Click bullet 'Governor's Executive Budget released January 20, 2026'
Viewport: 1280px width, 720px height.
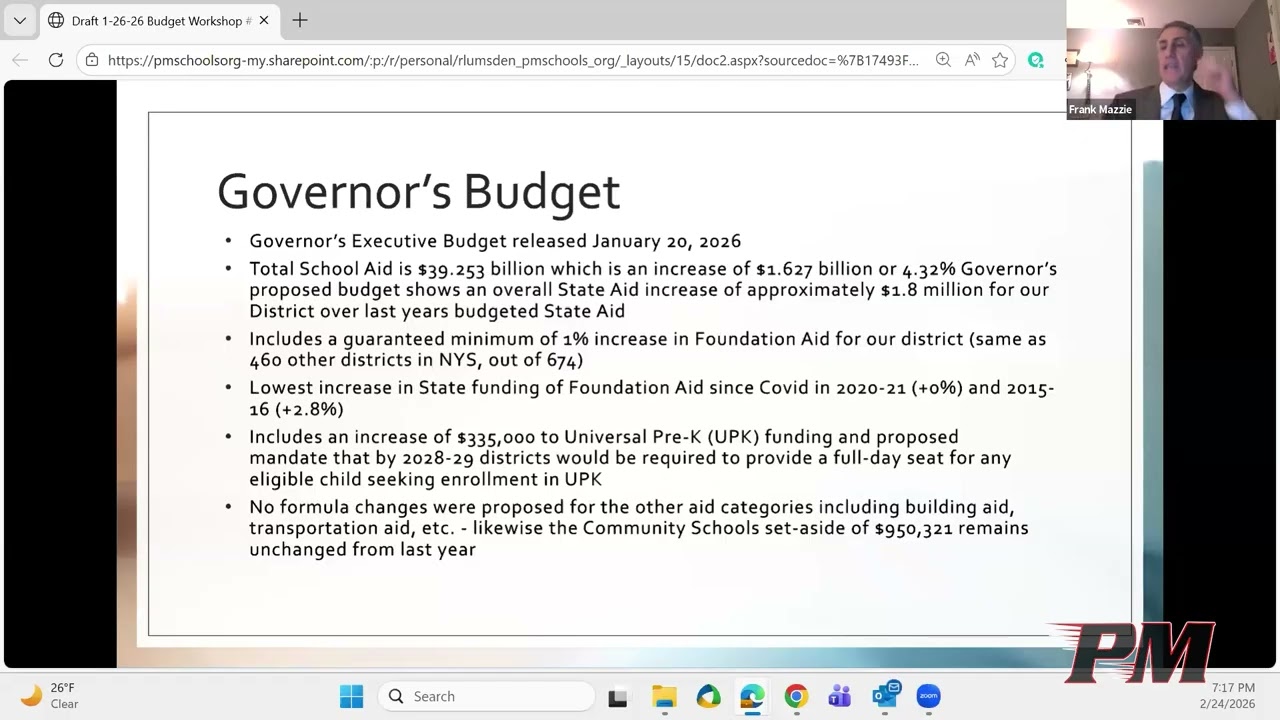point(495,241)
